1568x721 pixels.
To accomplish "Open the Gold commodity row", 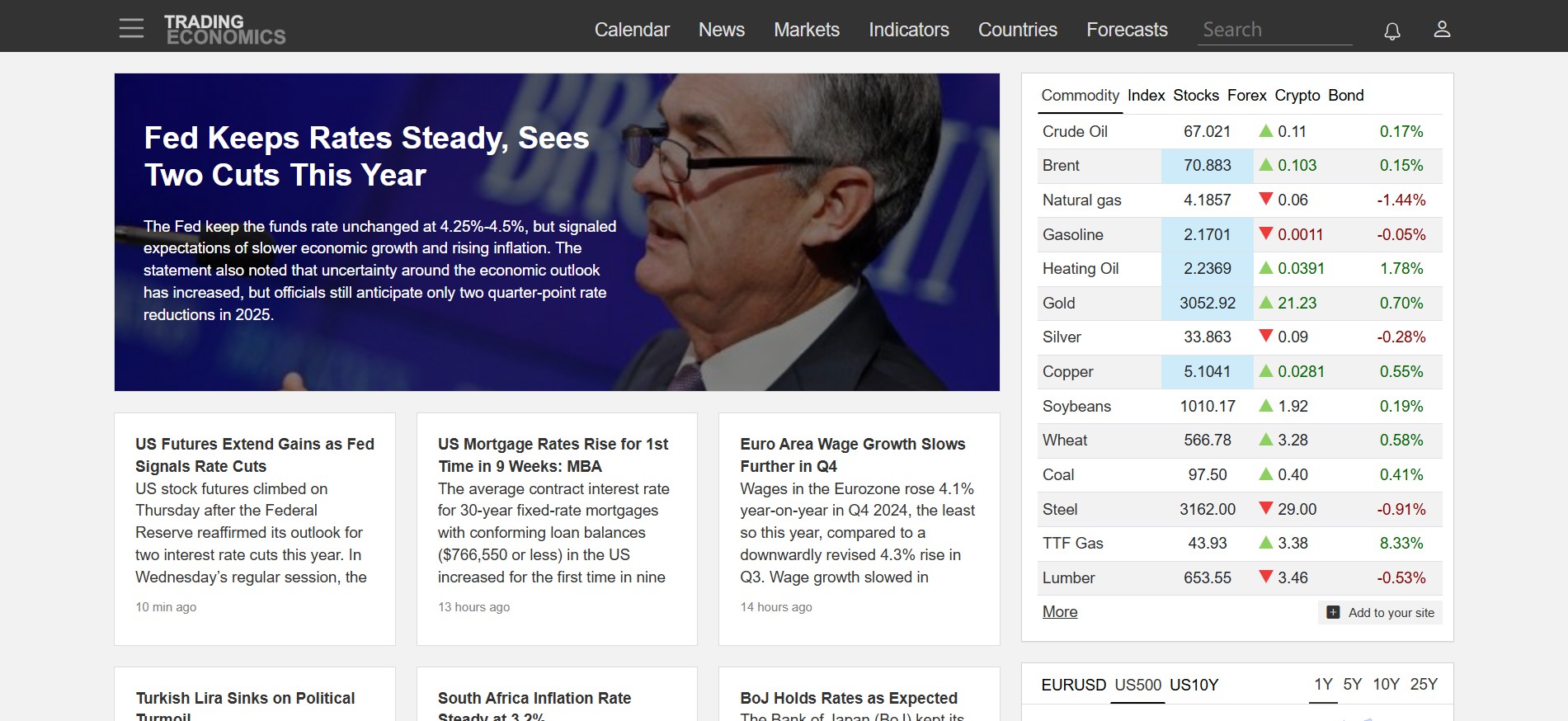I will (x=1058, y=303).
